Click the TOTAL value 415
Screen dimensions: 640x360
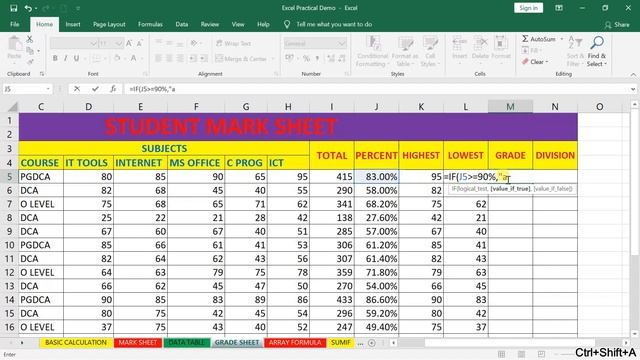click(x=331, y=177)
